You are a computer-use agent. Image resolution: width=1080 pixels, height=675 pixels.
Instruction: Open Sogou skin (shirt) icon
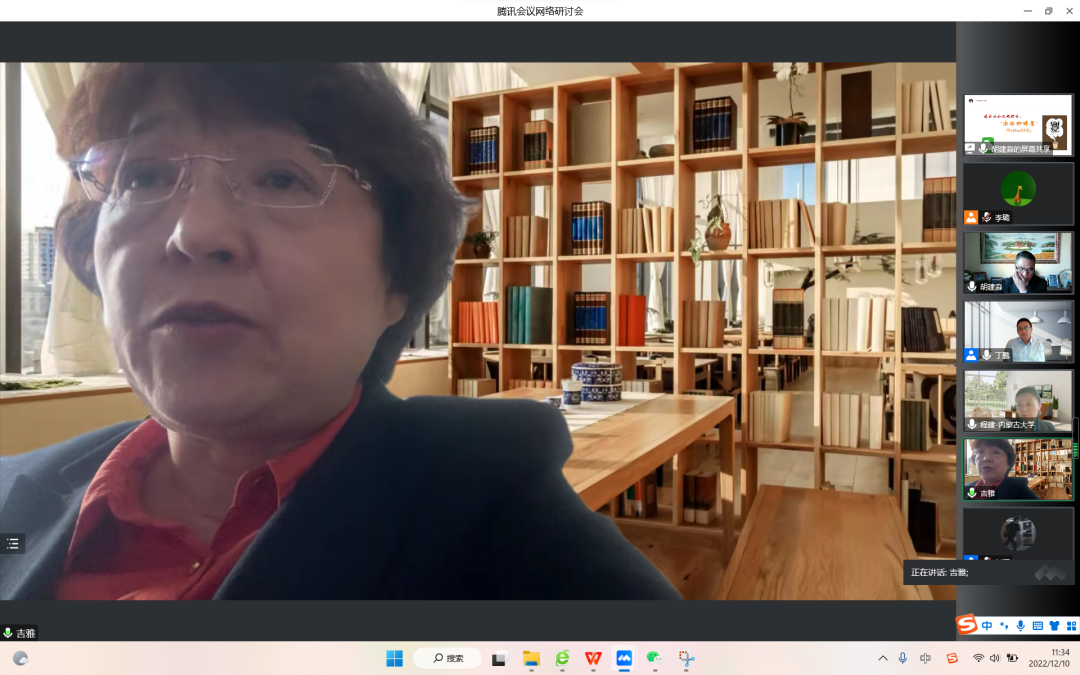pyautogui.click(x=1054, y=626)
